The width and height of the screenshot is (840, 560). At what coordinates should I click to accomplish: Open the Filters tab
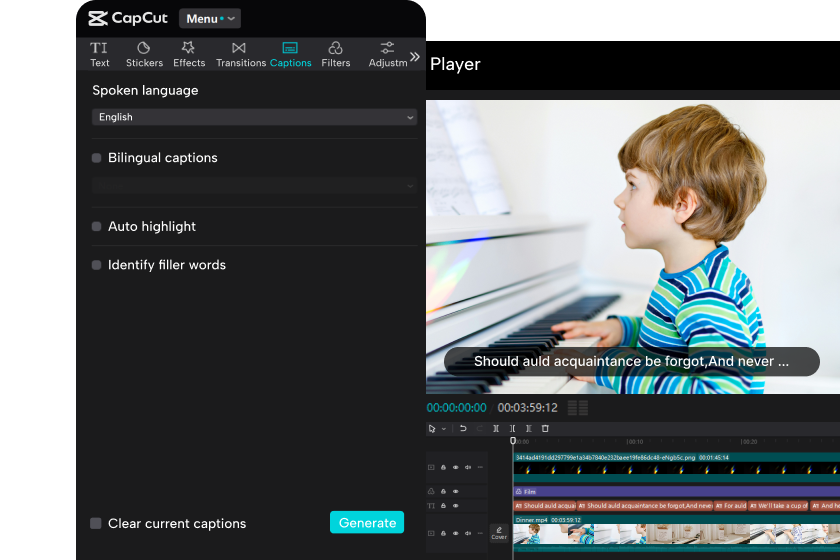[x=335, y=55]
